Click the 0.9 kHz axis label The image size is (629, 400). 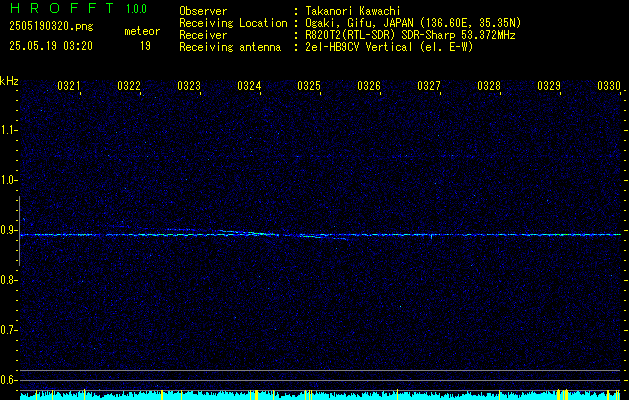pyautogui.click(x=8, y=230)
